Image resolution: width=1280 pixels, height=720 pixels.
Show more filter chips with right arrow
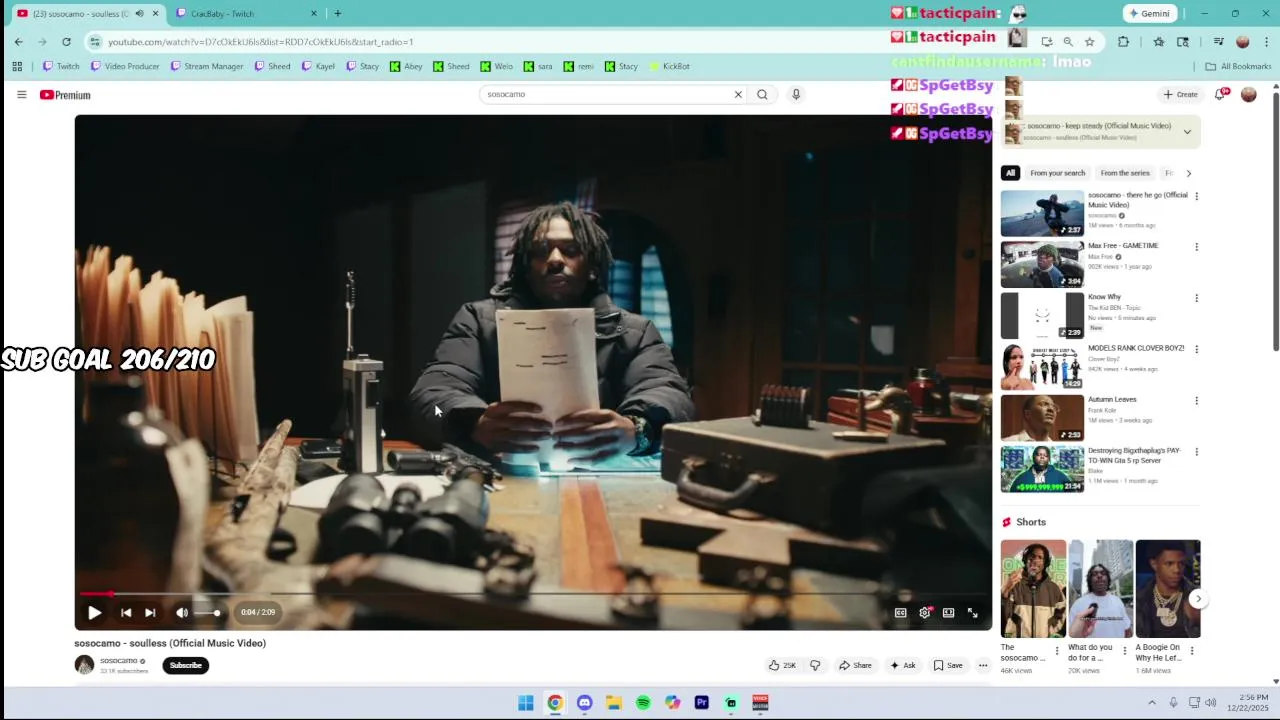click(1188, 173)
